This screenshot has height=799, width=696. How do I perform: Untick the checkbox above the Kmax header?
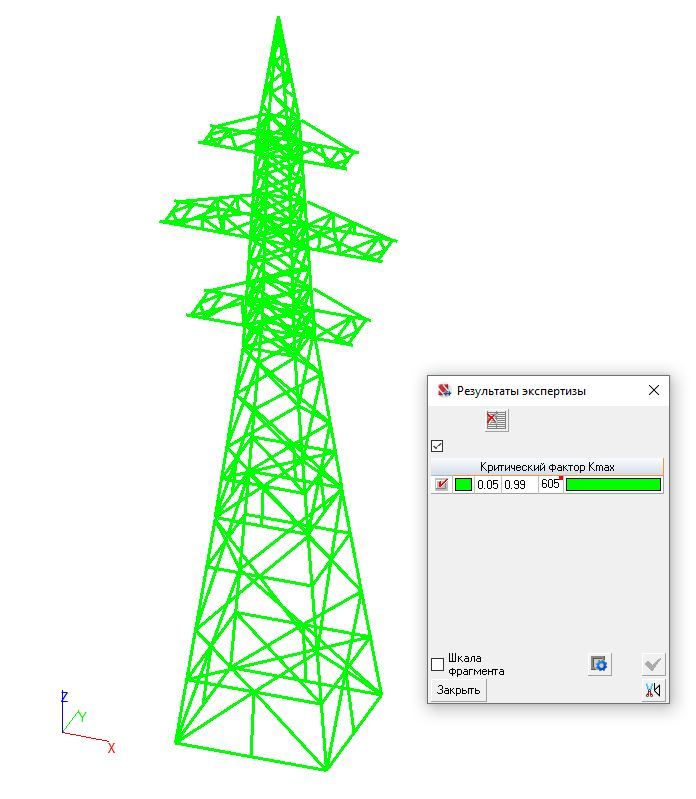[x=437, y=446]
